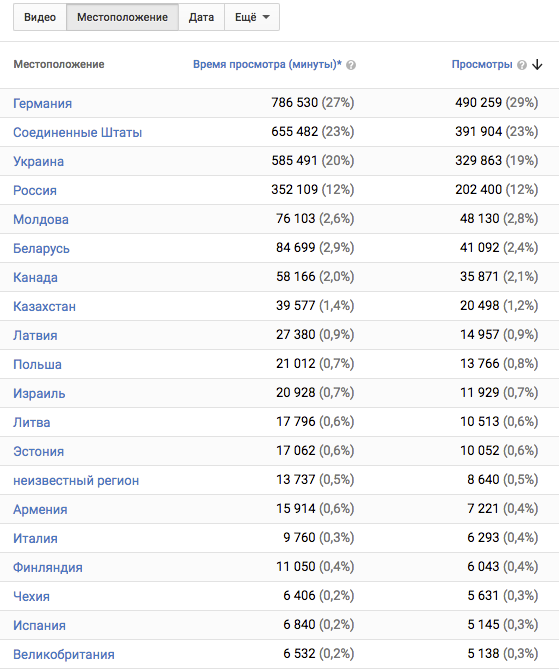Open the Соединенные Штаты link
The image size is (559, 669).
coord(77,132)
